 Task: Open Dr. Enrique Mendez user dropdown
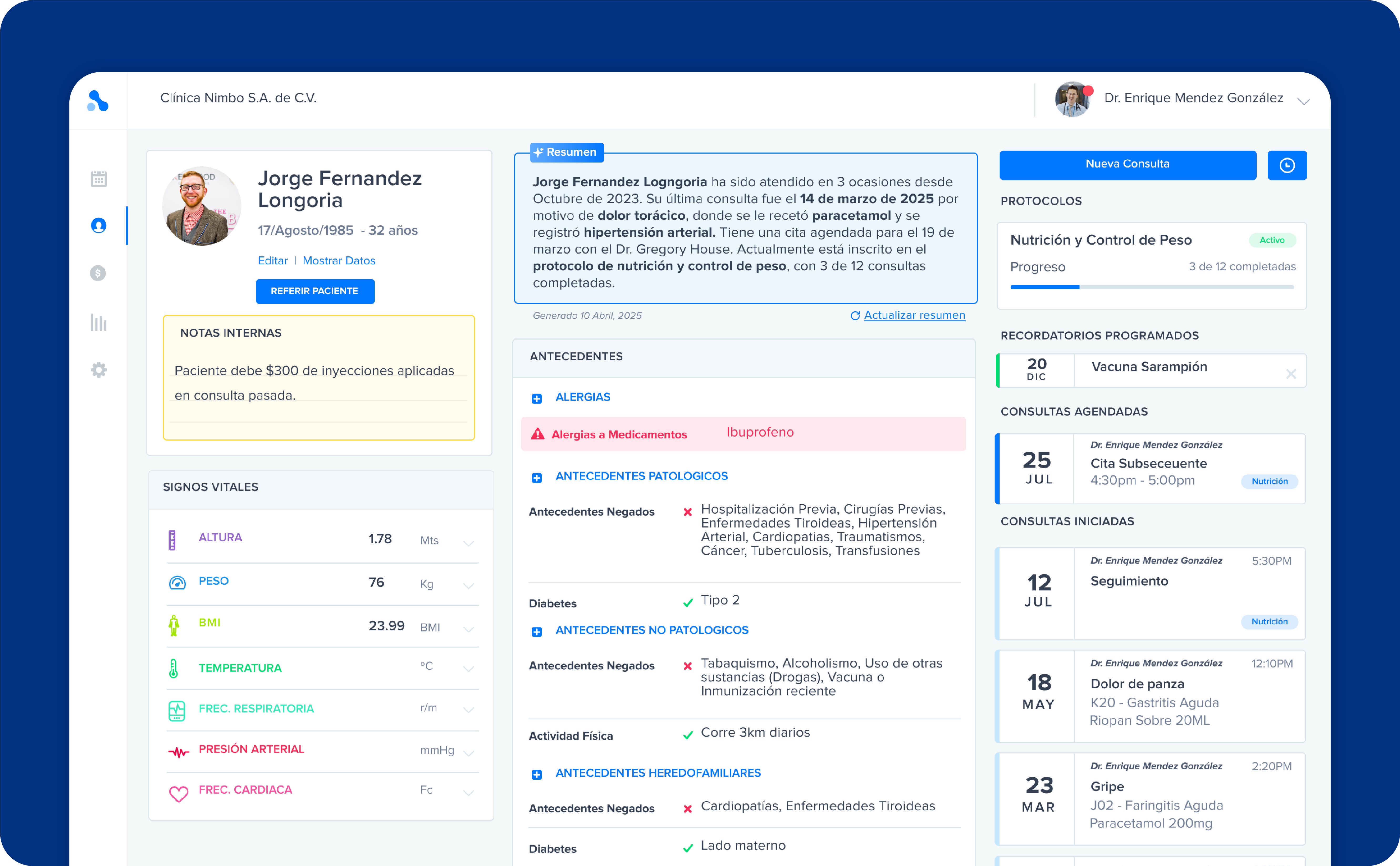point(1303,101)
